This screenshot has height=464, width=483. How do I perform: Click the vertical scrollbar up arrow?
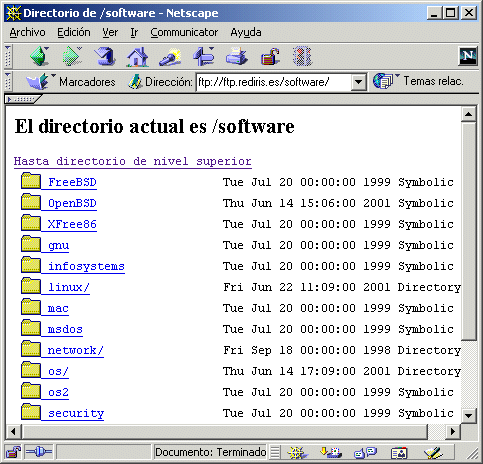(469, 114)
